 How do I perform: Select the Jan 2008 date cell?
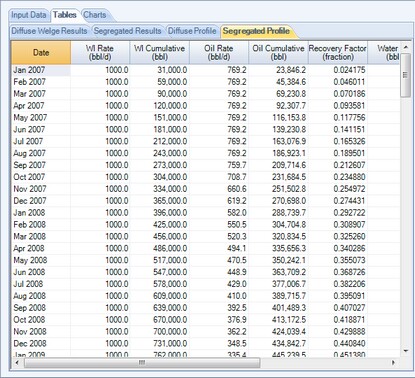tap(41, 213)
